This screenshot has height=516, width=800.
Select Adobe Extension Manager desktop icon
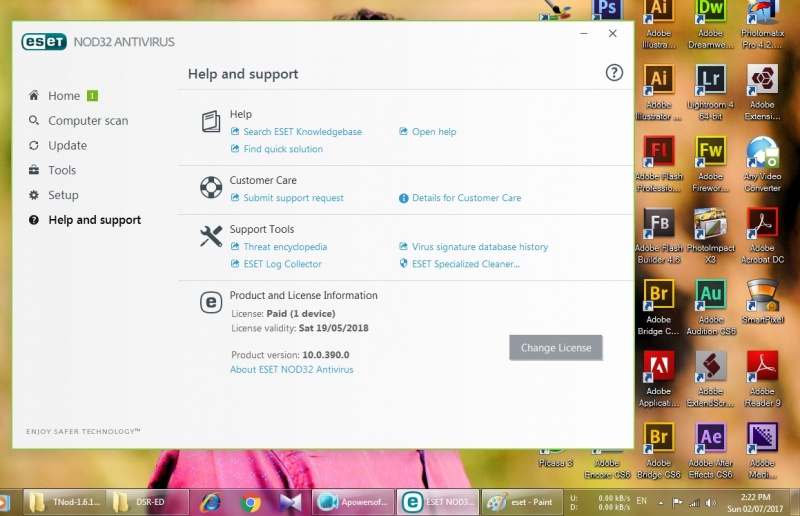tap(762, 93)
